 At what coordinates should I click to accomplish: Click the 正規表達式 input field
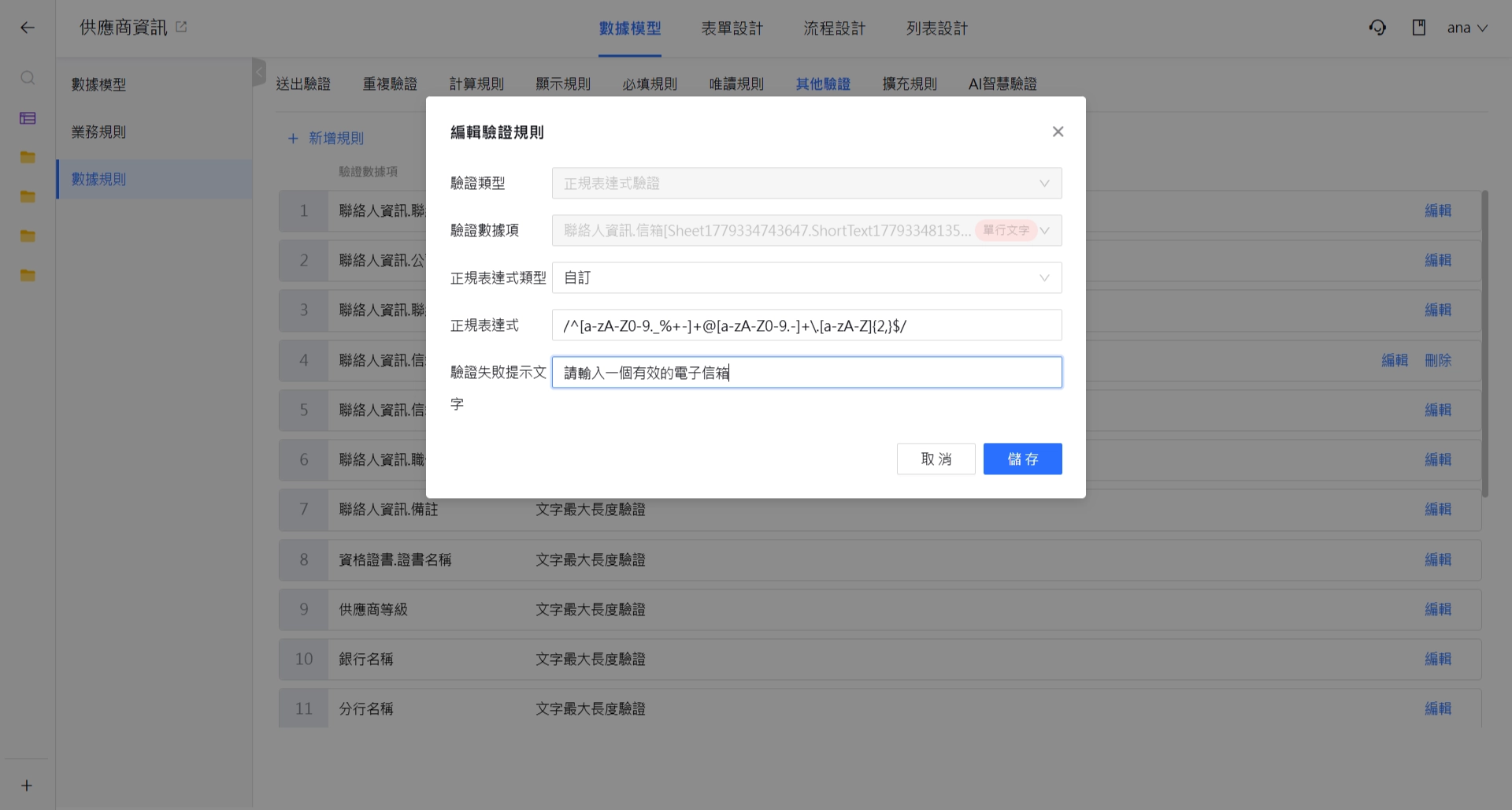(x=806, y=325)
